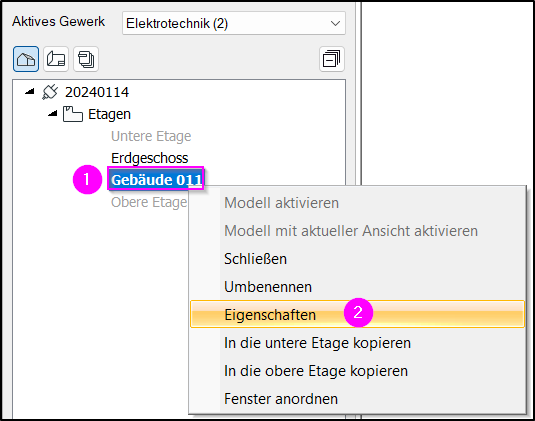
Task: Switch to the floor plan view icon
Action: [x=56, y=59]
